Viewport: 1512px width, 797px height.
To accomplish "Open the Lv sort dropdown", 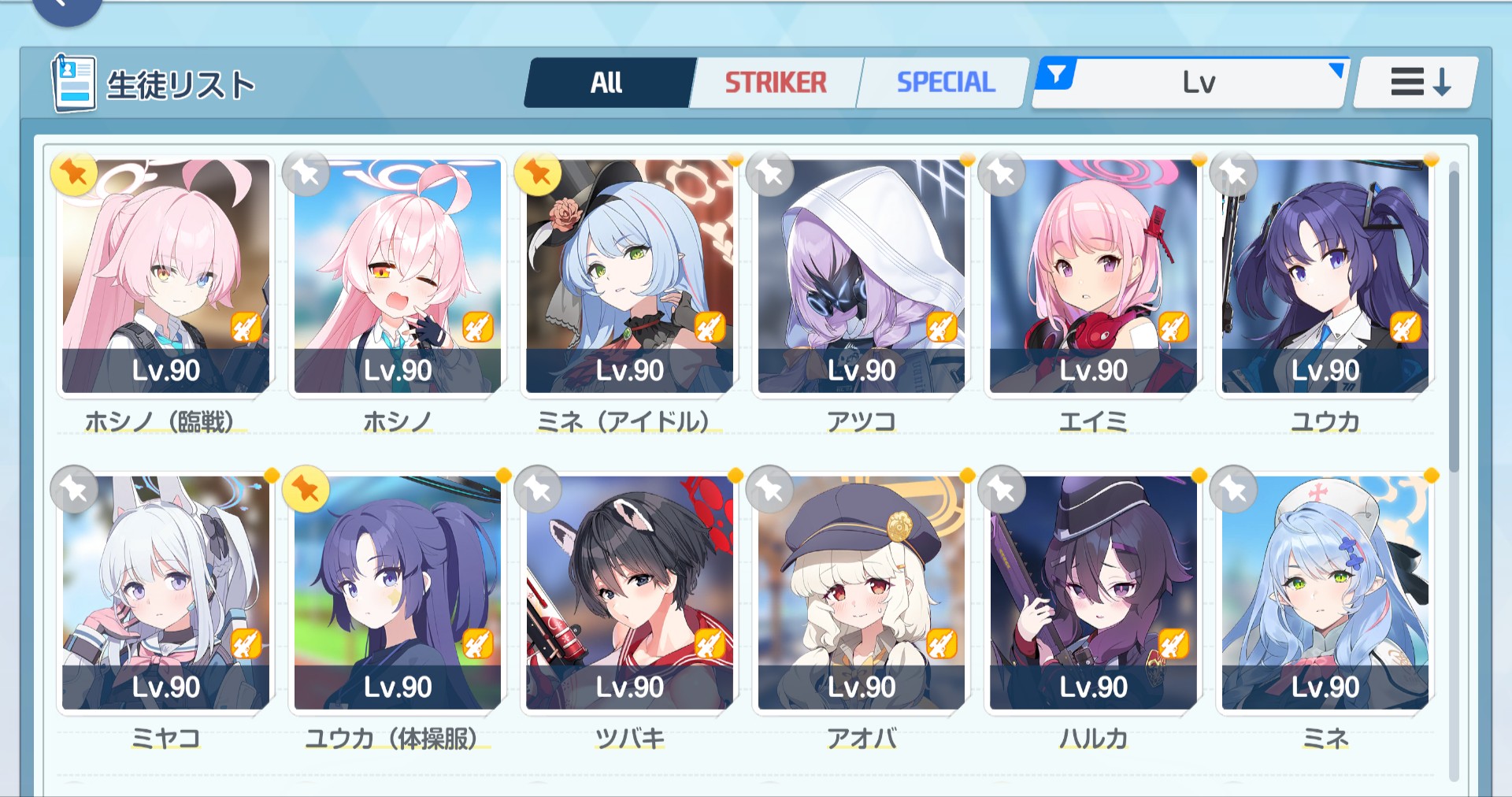I will coord(1191,82).
